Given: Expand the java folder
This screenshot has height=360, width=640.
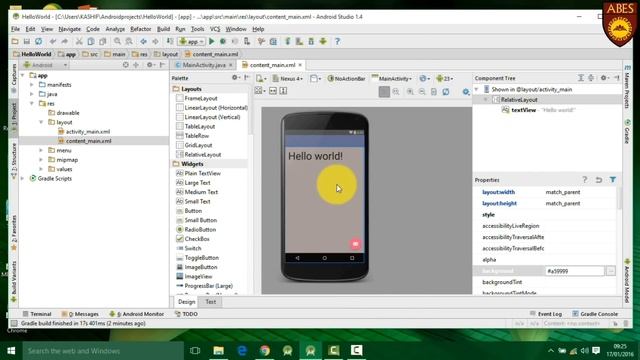Looking at the screenshot, I should 32,94.
